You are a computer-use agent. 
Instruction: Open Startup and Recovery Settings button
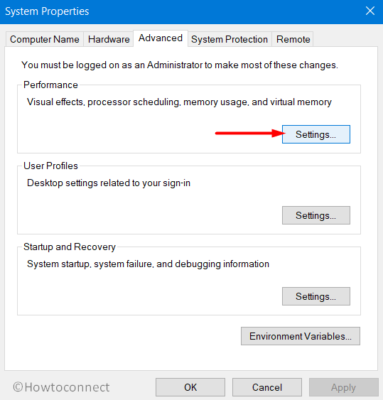pos(316,296)
